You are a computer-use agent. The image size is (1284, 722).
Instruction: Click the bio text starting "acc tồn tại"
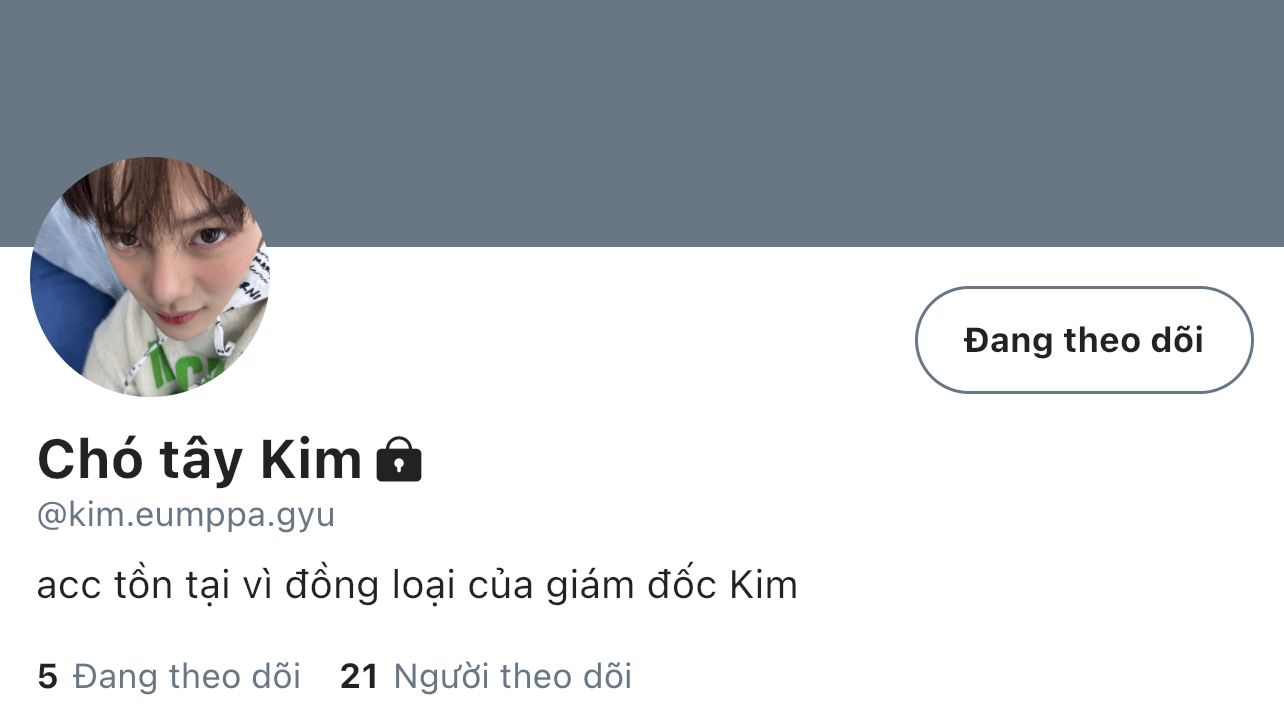(x=417, y=585)
